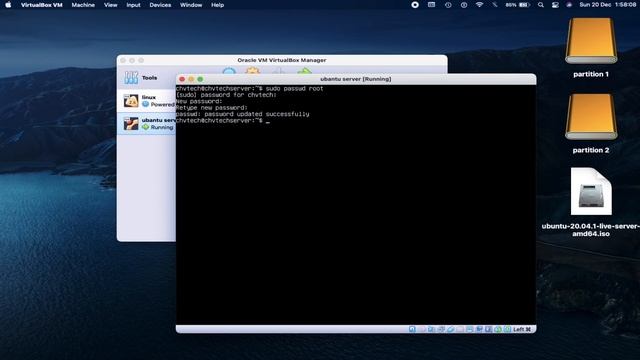This screenshot has width=640, height=360.
Task: Open Spotlight search from menu bar
Action: (x=541, y=5)
